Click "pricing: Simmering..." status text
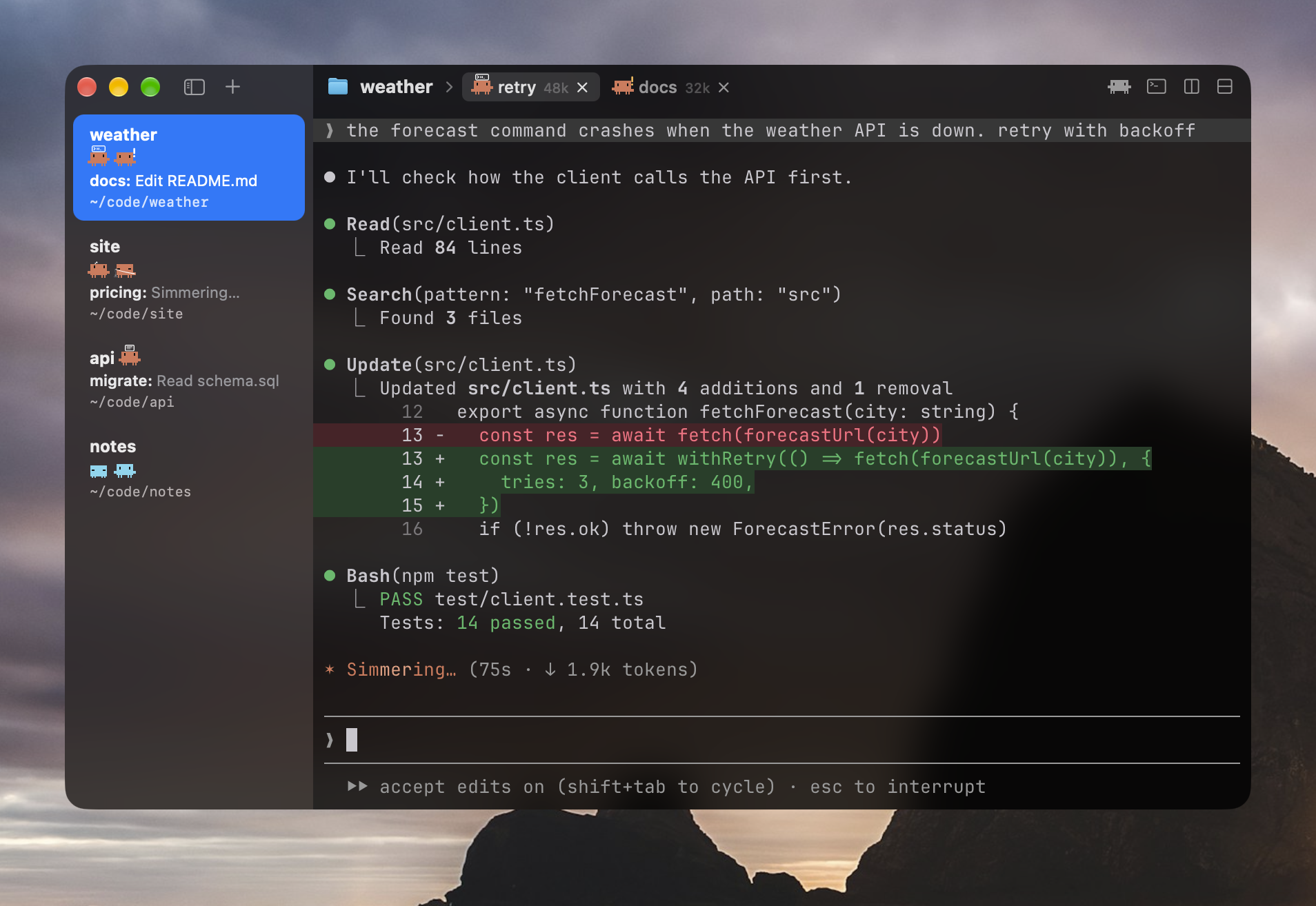The width and height of the screenshot is (1316, 906). tap(165, 292)
